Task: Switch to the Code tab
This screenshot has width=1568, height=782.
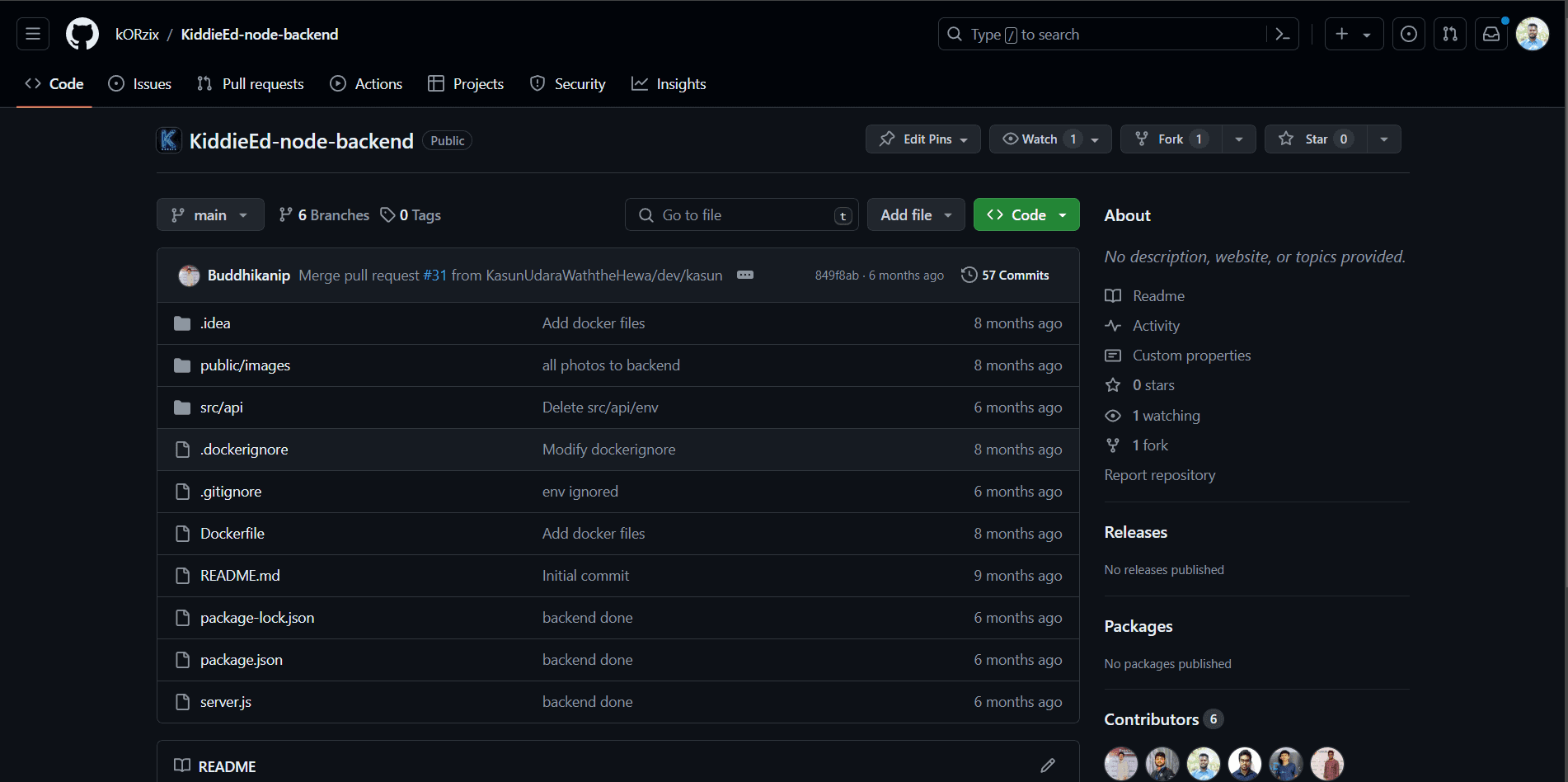Action: coord(54,83)
